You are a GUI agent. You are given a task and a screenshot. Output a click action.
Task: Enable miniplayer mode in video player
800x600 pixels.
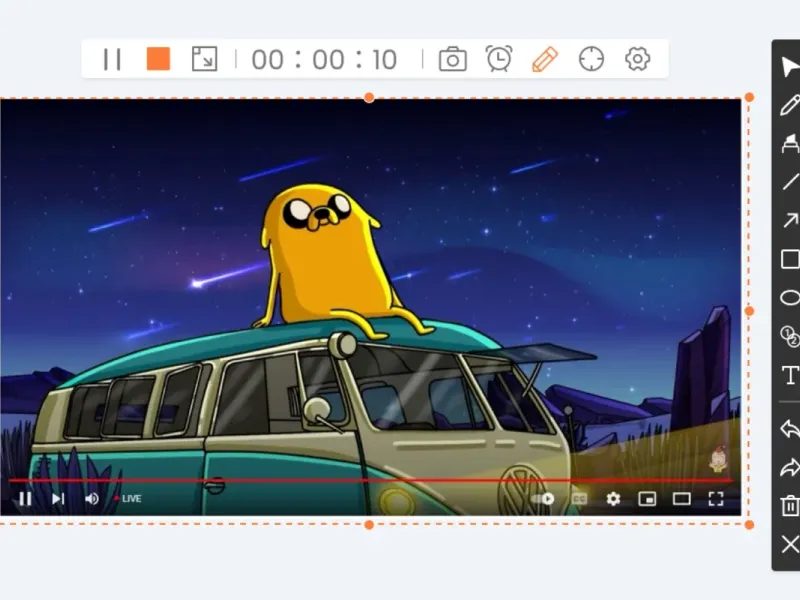647,498
